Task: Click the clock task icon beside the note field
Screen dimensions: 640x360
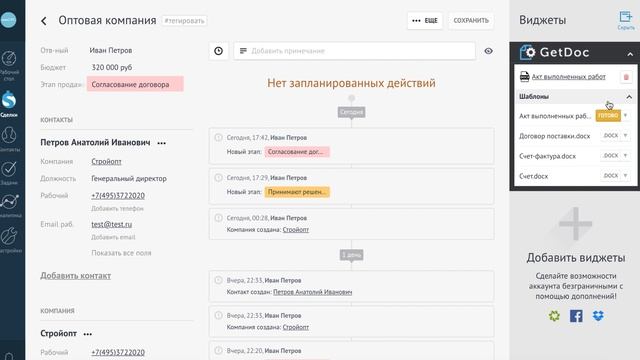Action: [x=219, y=51]
